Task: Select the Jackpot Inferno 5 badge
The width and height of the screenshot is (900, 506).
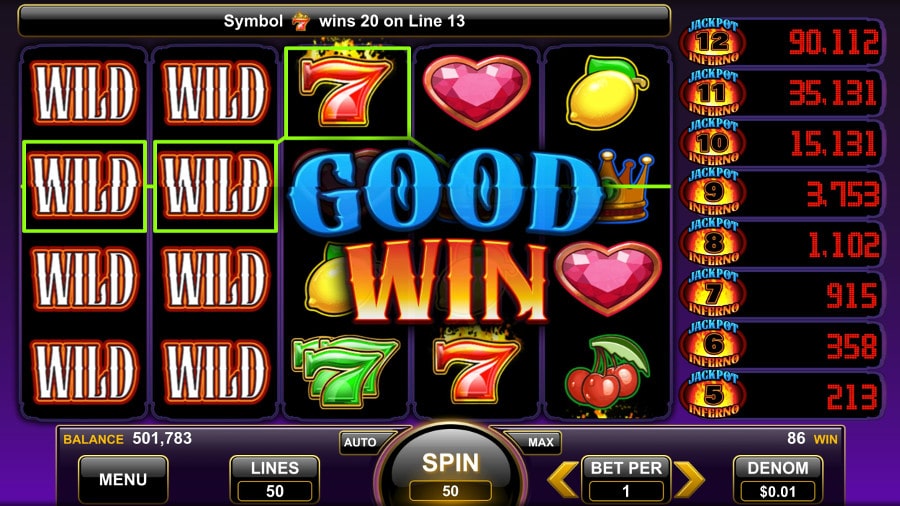Action: 713,394
